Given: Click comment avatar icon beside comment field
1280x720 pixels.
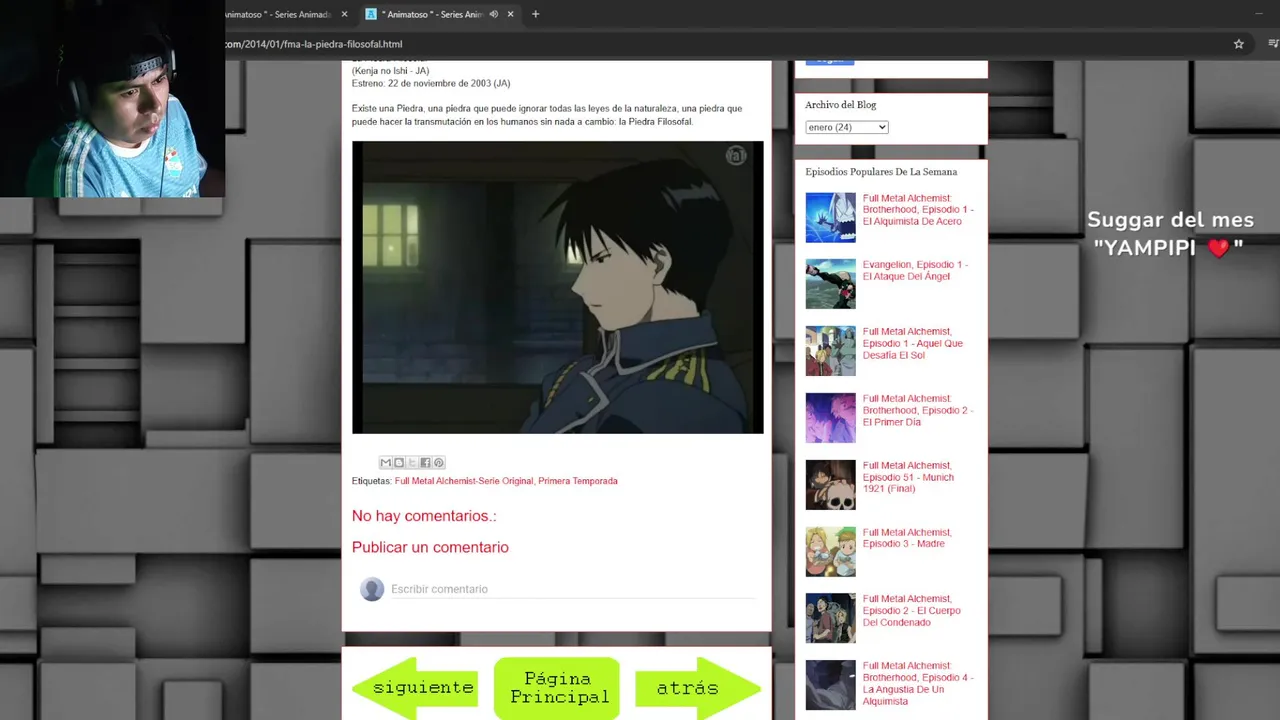Looking at the screenshot, I should (372, 589).
